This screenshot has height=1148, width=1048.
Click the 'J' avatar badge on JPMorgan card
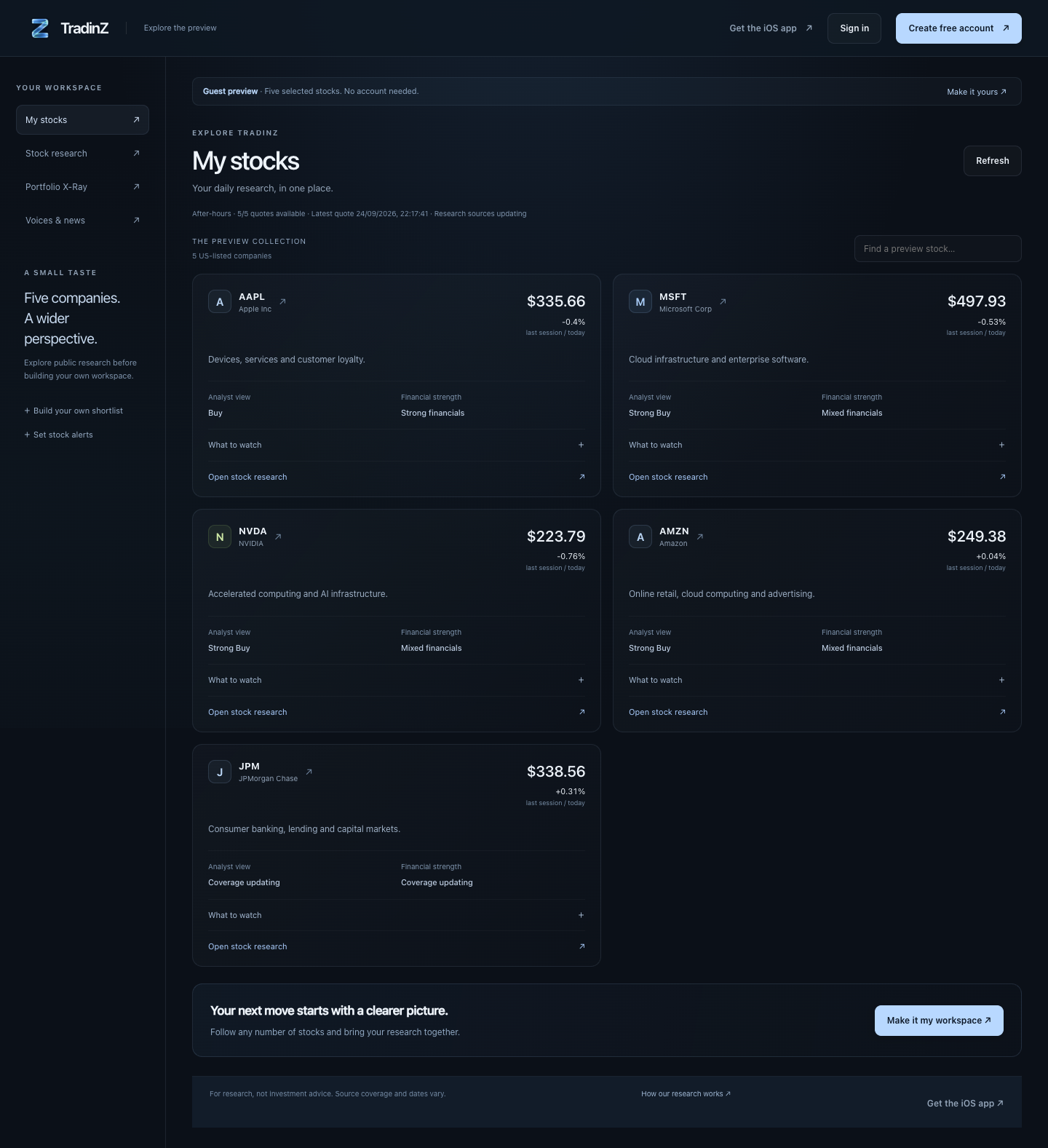pyautogui.click(x=220, y=772)
